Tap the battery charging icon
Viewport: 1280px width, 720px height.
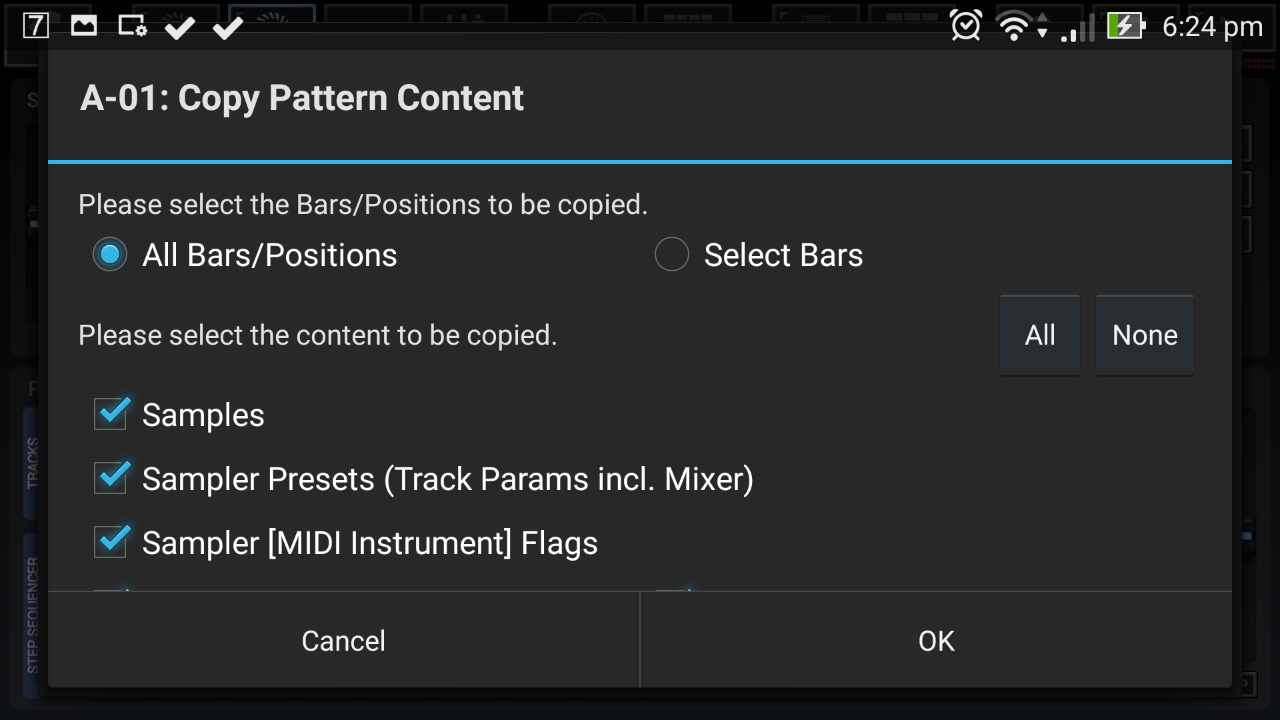[1125, 26]
